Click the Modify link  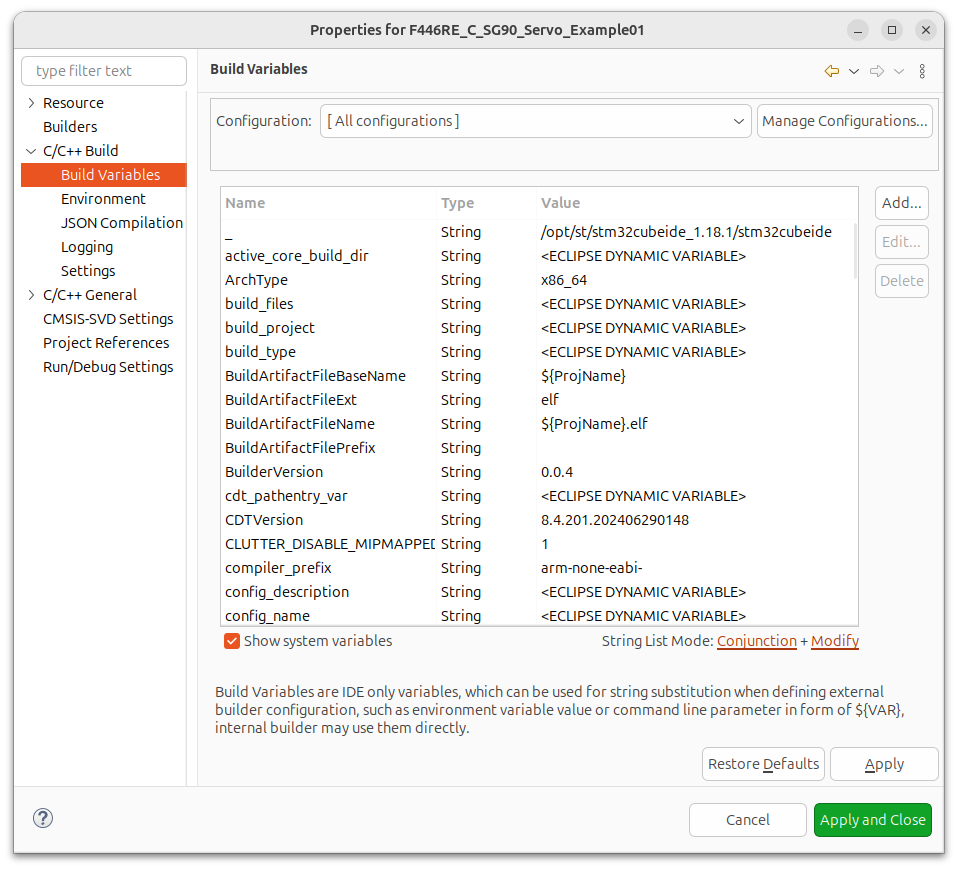point(835,641)
